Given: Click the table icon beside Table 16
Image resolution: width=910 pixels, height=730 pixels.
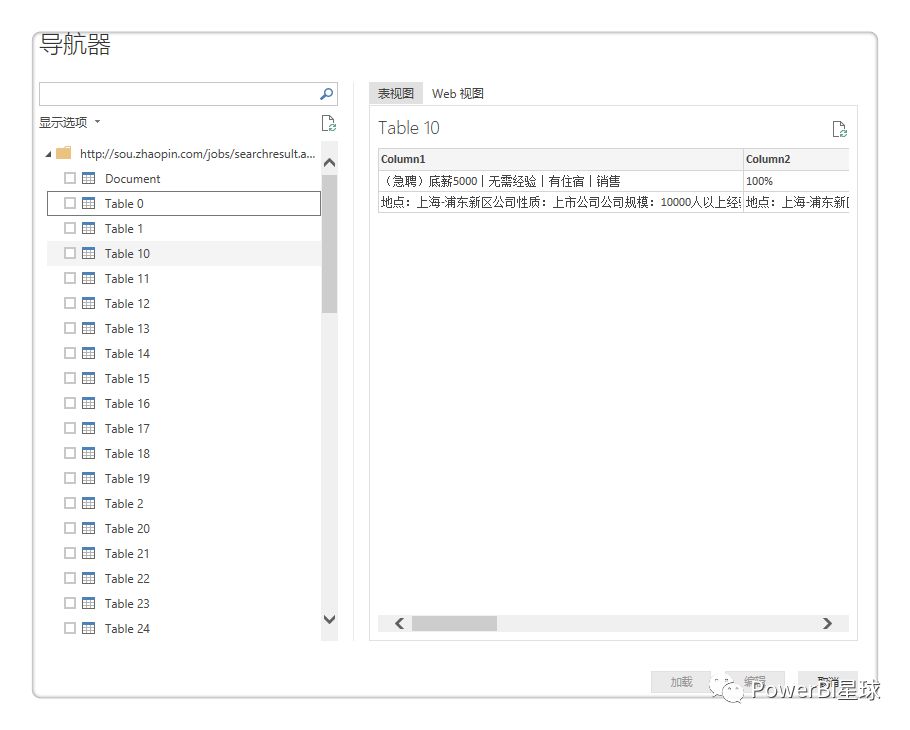Looking at the screenshot, I should (88, 403).
